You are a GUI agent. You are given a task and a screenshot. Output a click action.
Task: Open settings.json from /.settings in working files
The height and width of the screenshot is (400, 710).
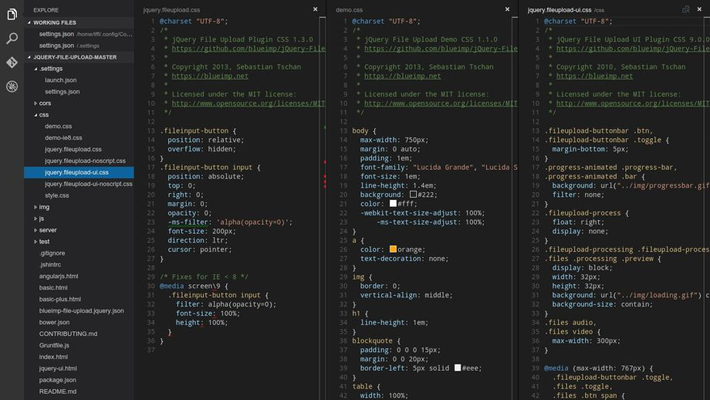pos(79,46)
